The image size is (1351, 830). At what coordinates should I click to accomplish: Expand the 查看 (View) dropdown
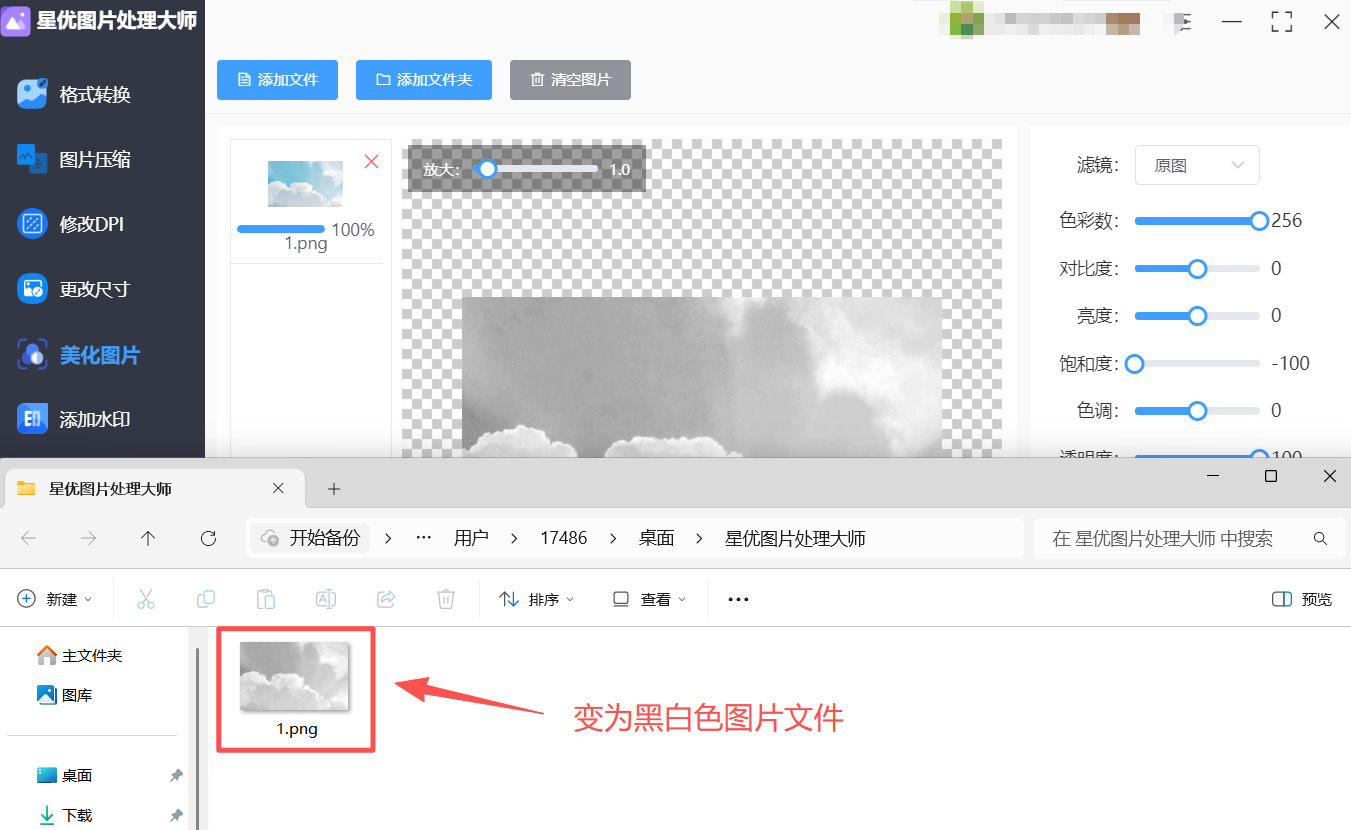point(648,598)
